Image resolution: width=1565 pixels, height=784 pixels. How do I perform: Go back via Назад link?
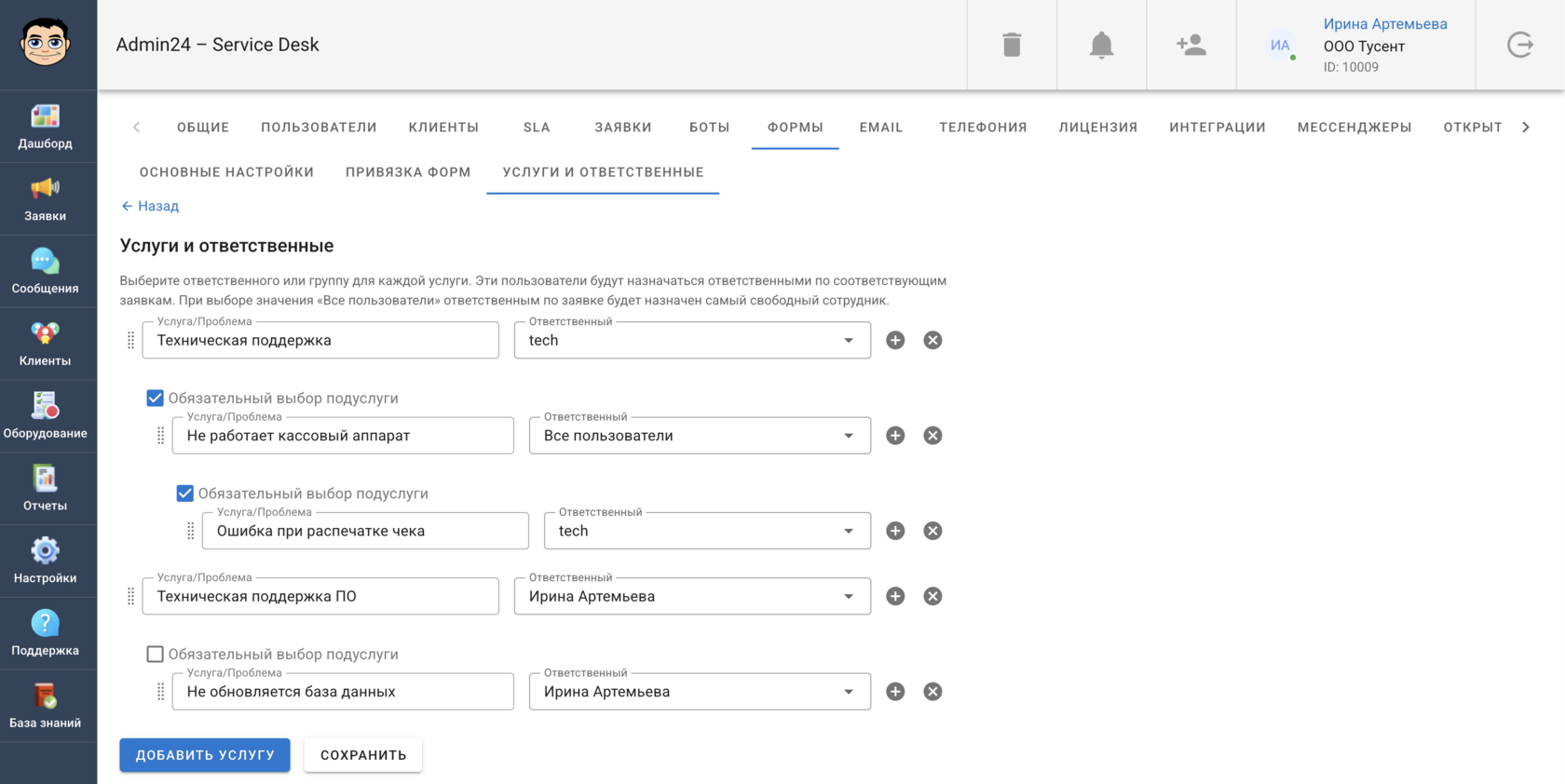click(150, 206)
